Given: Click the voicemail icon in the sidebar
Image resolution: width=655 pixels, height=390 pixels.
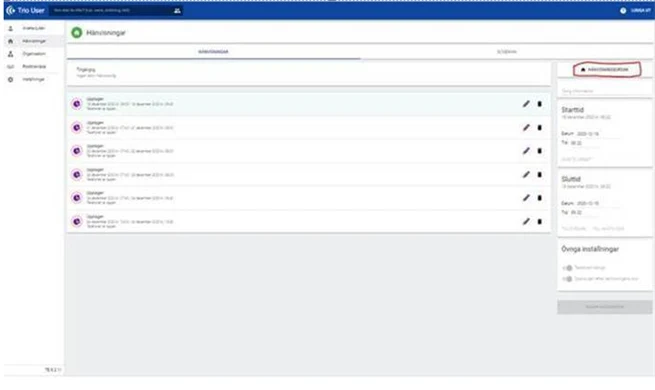Looking at the screenshot, I should pos(10,67).
